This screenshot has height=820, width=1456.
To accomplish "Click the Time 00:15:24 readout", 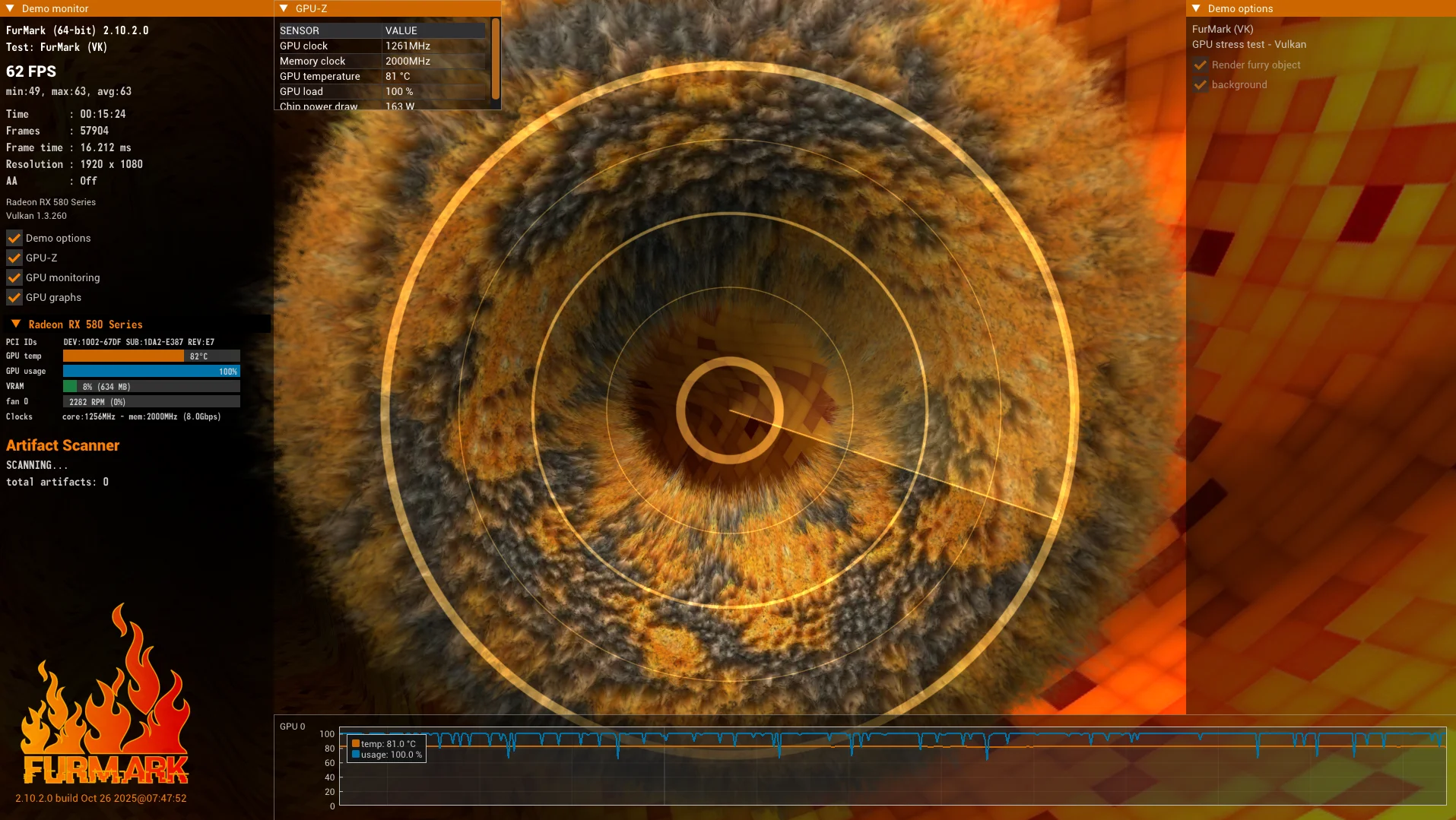I will (66, 114).
